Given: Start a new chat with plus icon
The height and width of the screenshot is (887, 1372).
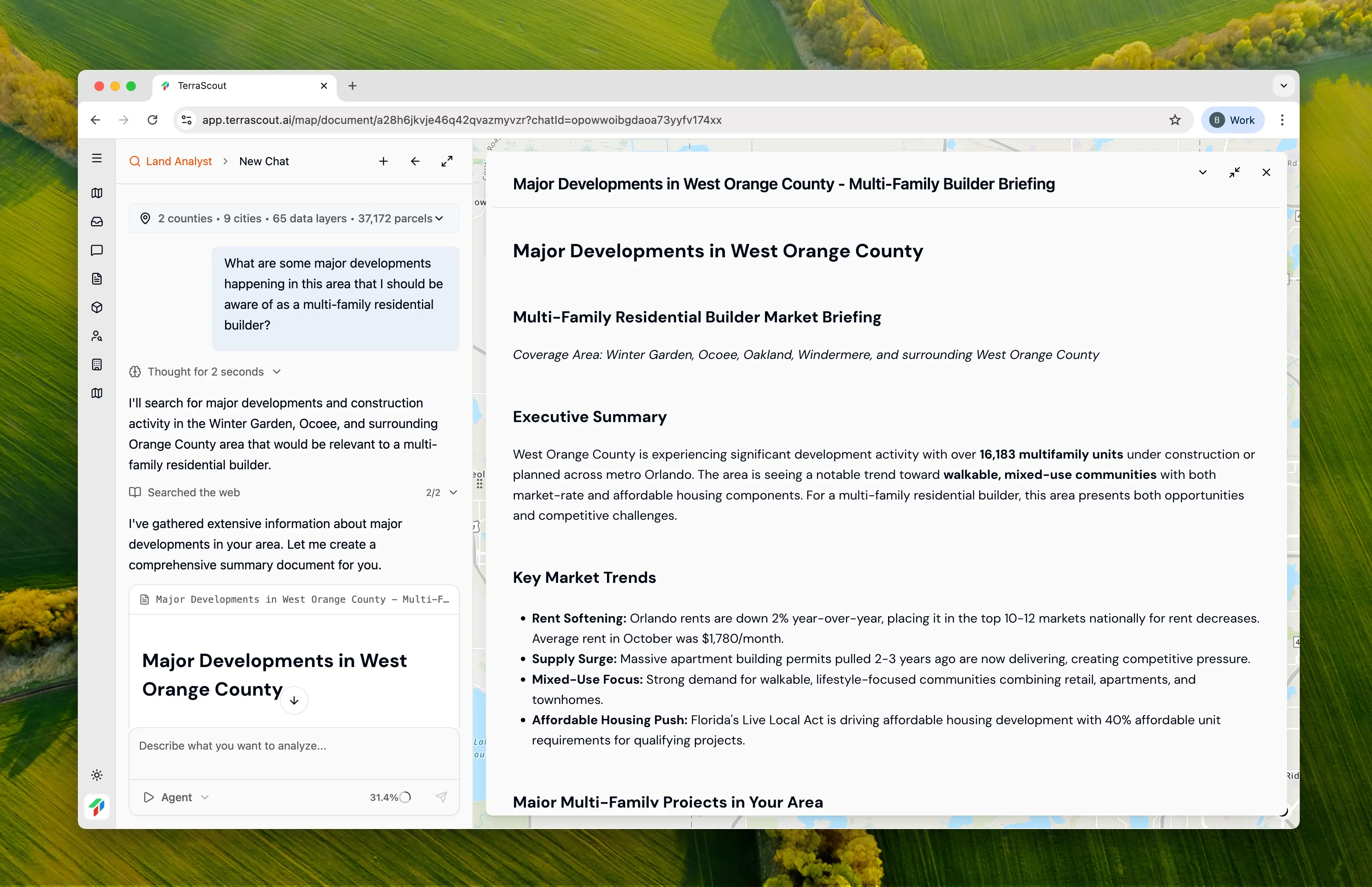Looking at the screenshot, I should pos(383,161).
